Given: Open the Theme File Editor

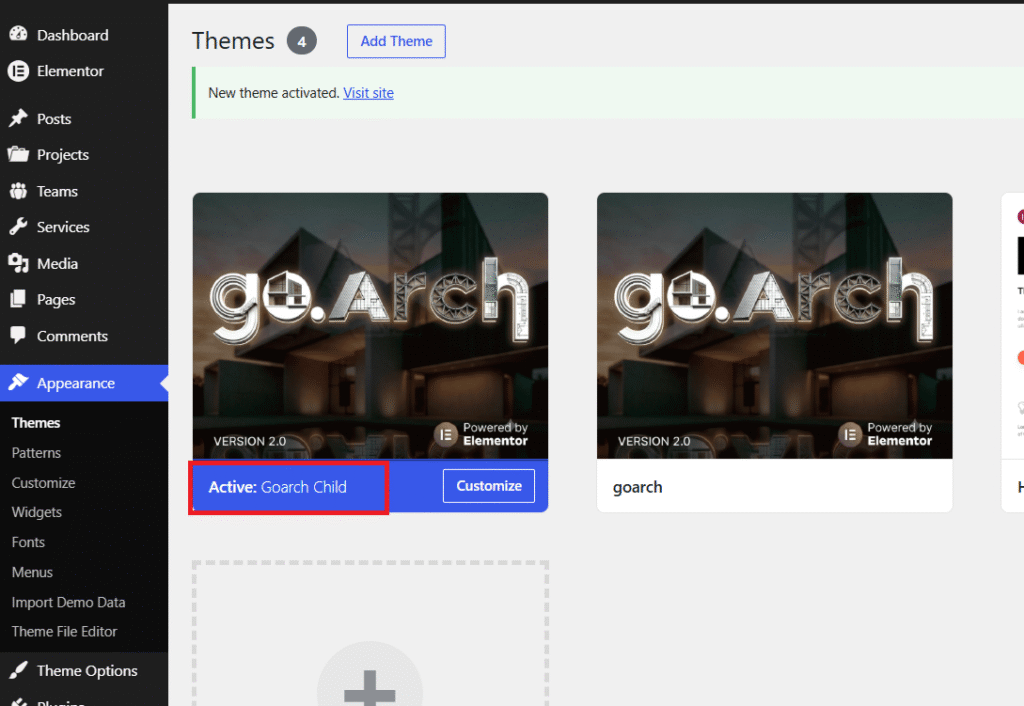Looking at the screenshot, I should (x=64, y=632).
